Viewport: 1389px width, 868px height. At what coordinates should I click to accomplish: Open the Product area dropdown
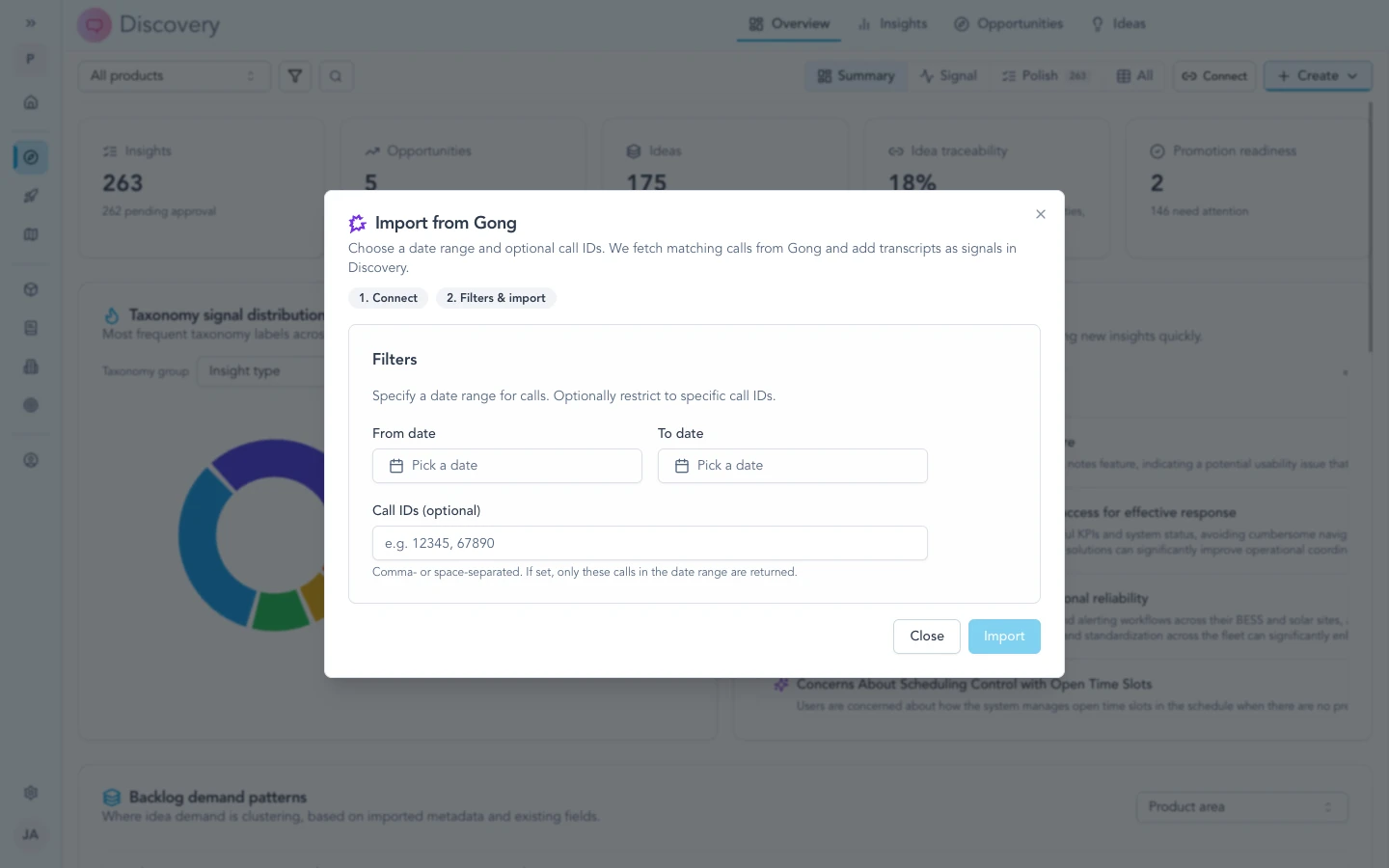(x=1241, y=807)
